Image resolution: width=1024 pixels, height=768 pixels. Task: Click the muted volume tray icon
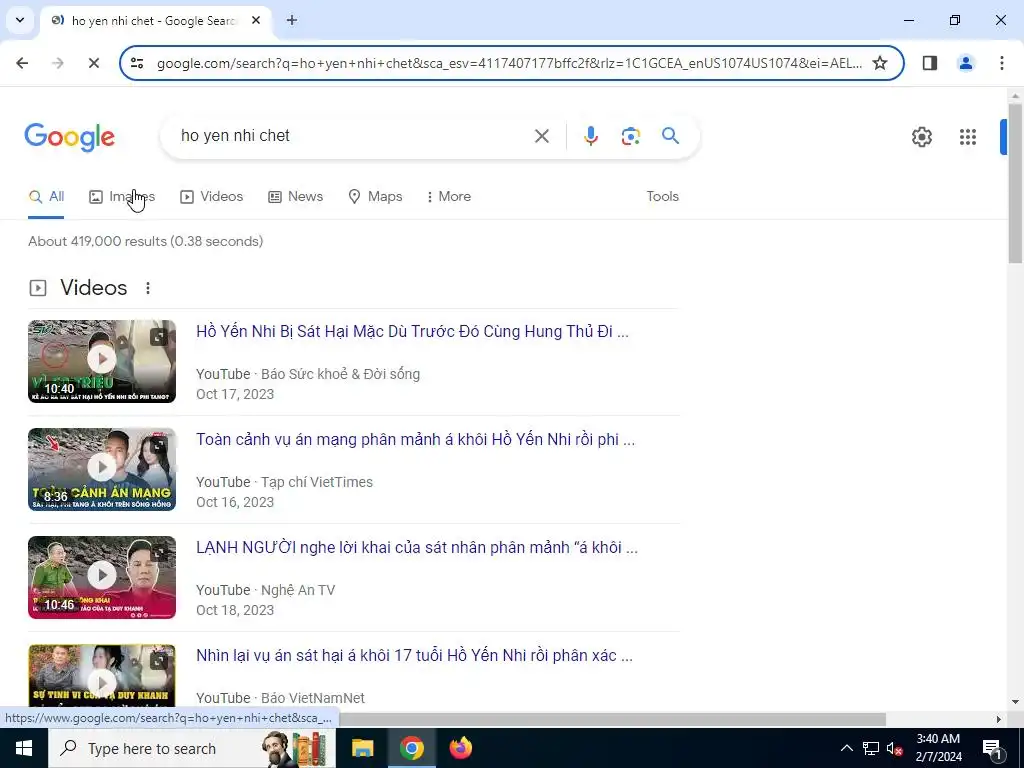pyautogui.click(x=895, y=748)
